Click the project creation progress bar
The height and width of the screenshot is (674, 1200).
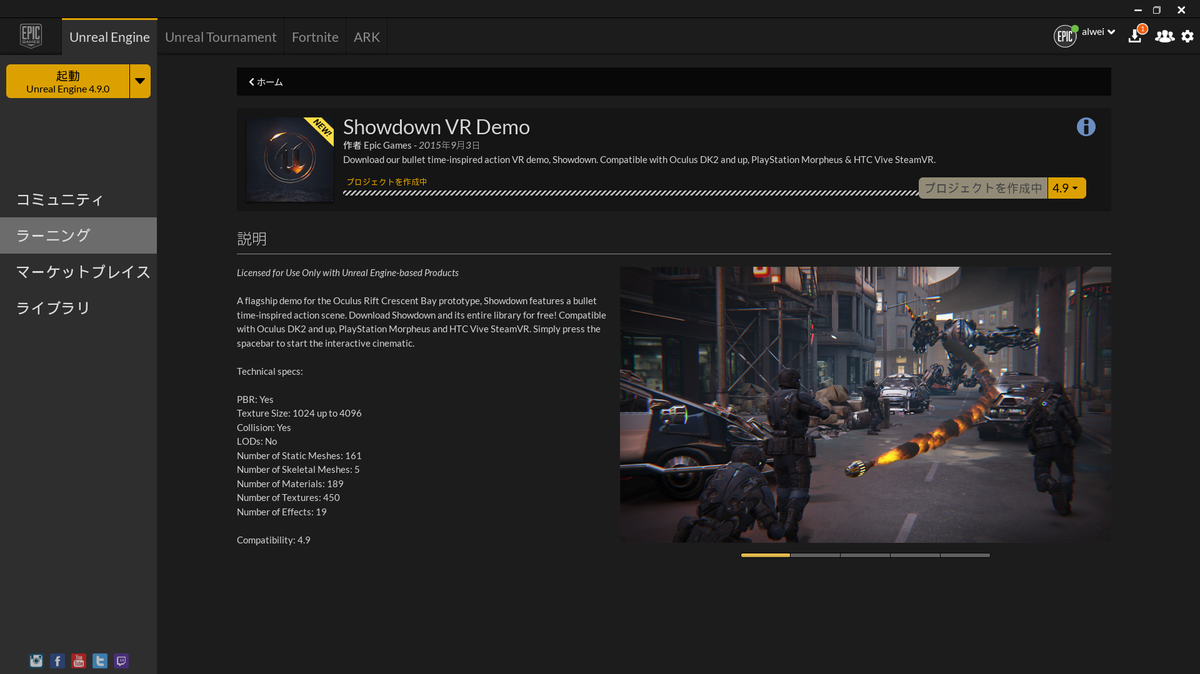coord(630,193)
